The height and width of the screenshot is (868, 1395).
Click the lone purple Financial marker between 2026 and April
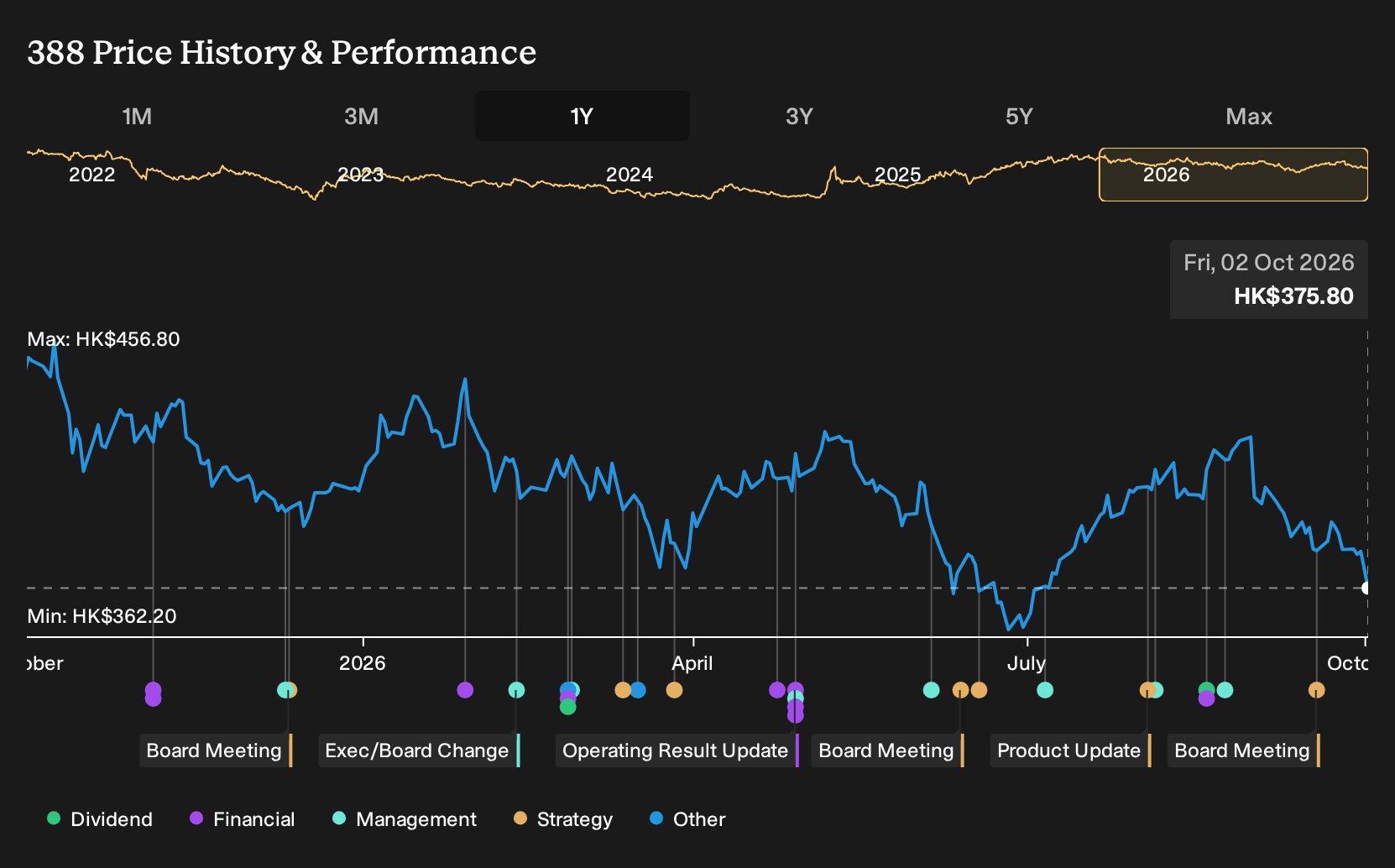(465, 690)
